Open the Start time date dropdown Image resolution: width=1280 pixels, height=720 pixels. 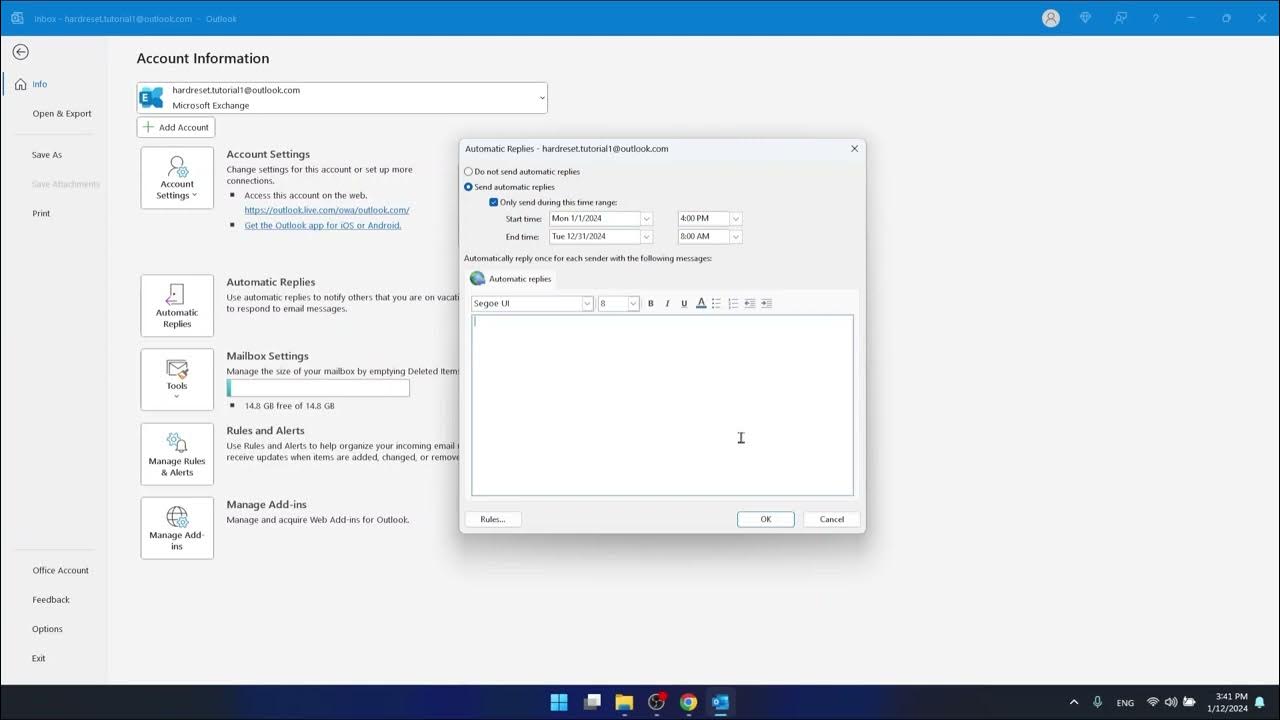point(646,218)
